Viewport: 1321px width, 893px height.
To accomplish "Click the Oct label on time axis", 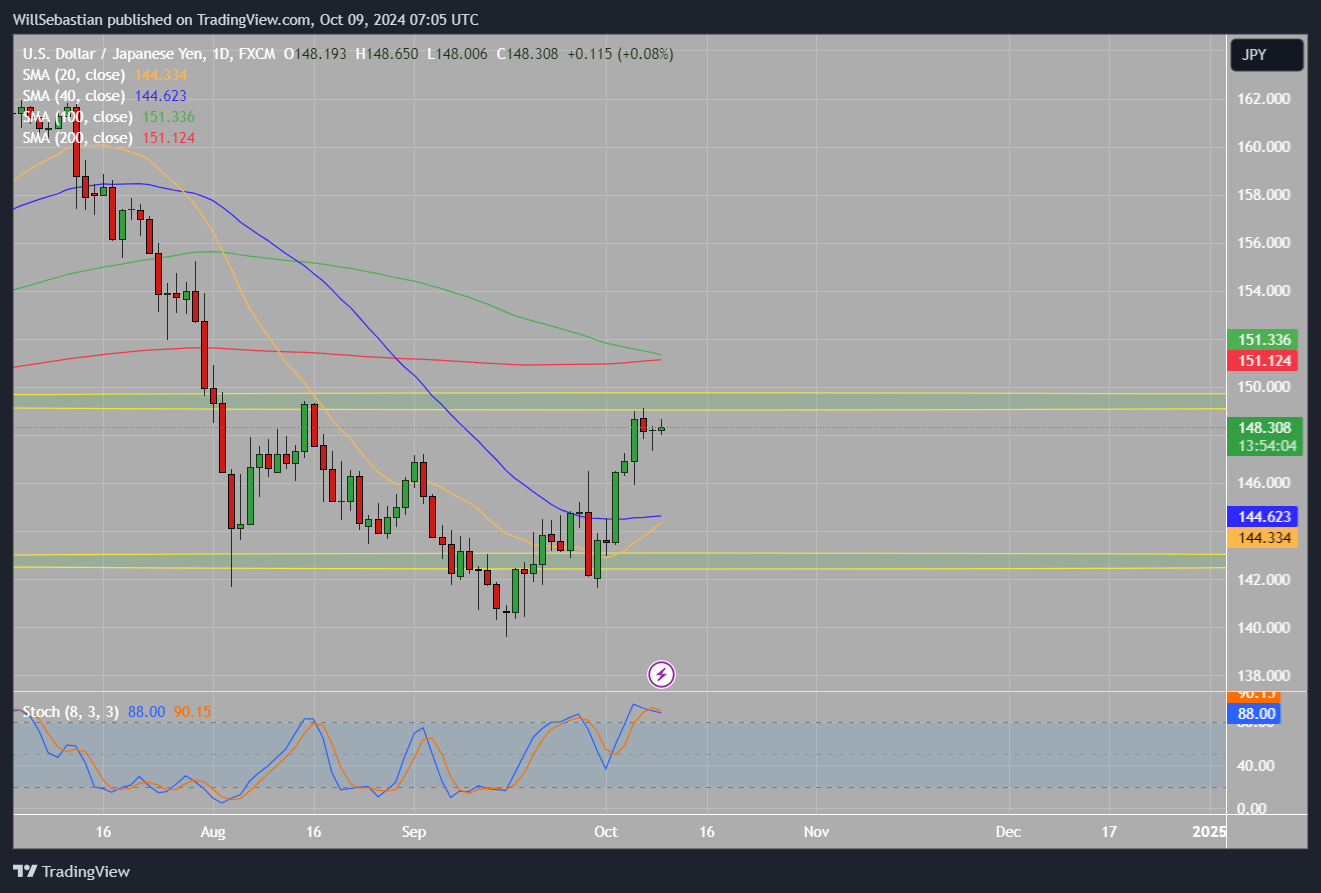I will pos(606,831).
